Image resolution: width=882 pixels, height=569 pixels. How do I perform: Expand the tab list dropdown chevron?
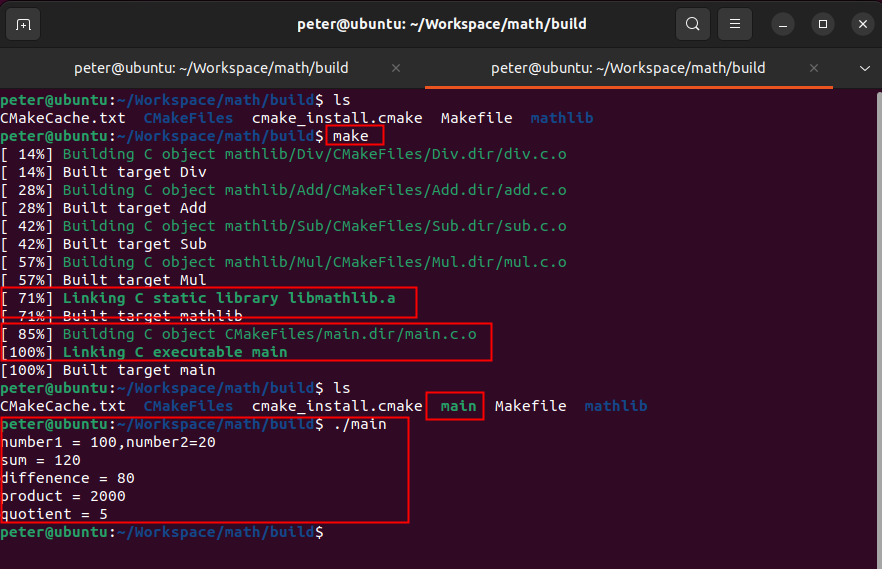(x=865, y=68)
